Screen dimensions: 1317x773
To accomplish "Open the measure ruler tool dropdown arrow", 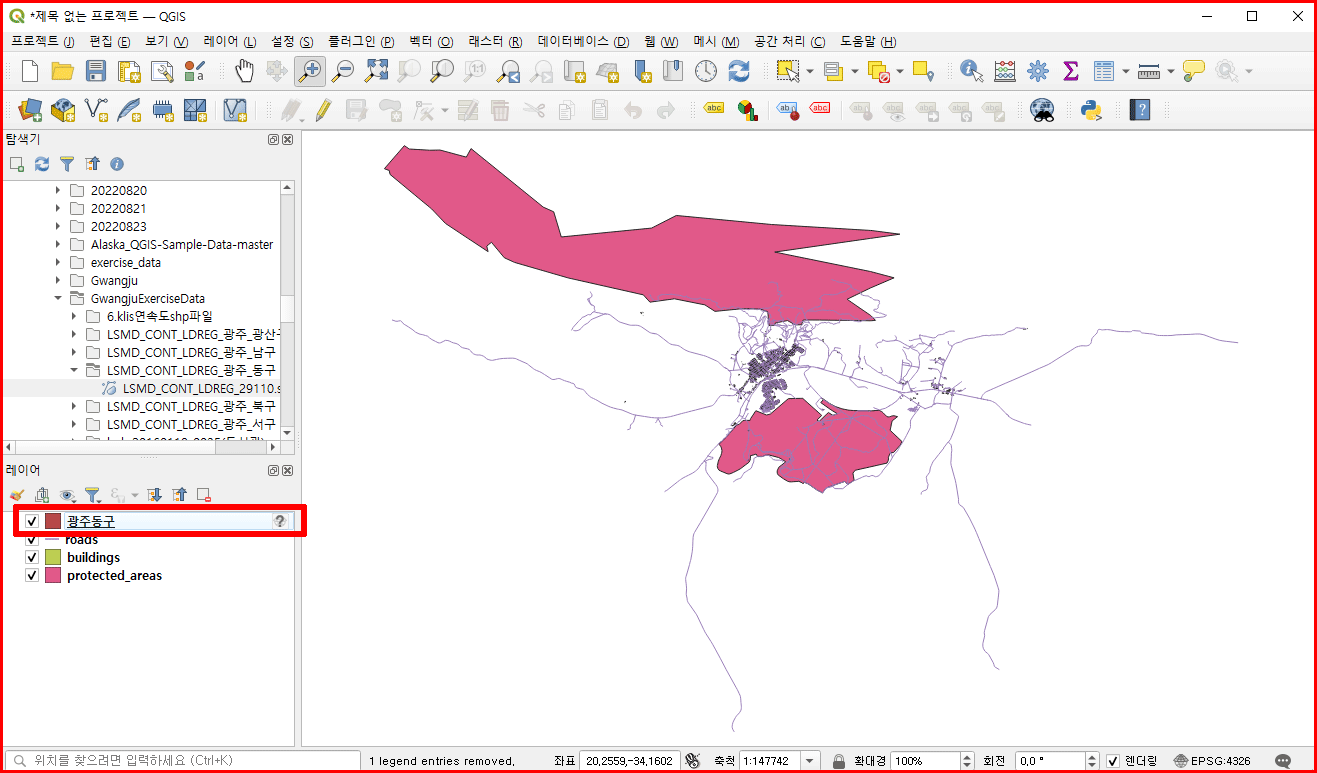I will point(1169,71).
